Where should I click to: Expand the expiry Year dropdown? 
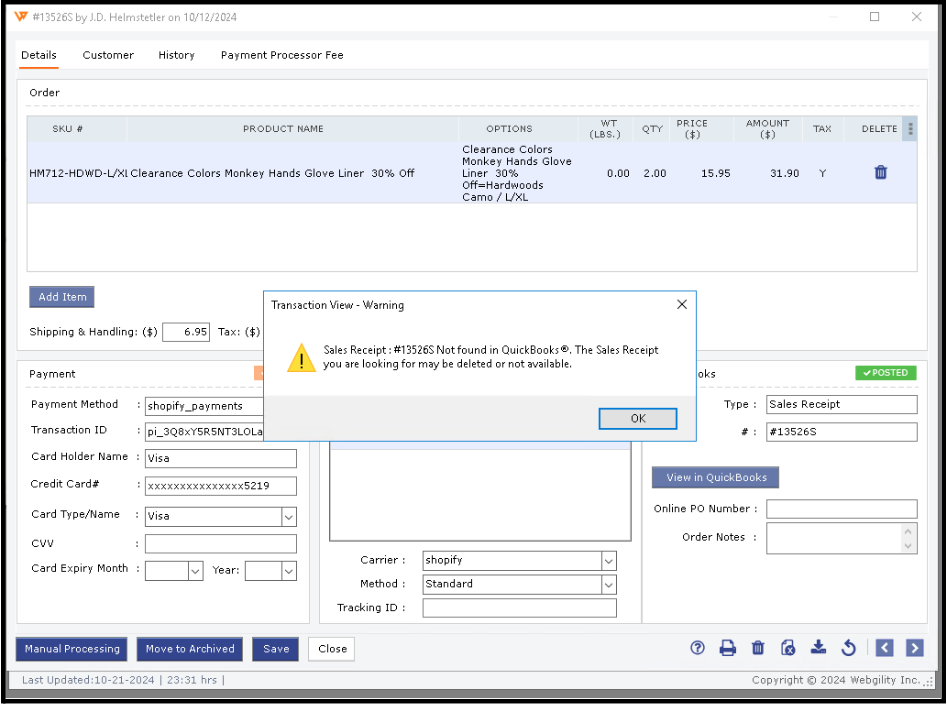289,571
